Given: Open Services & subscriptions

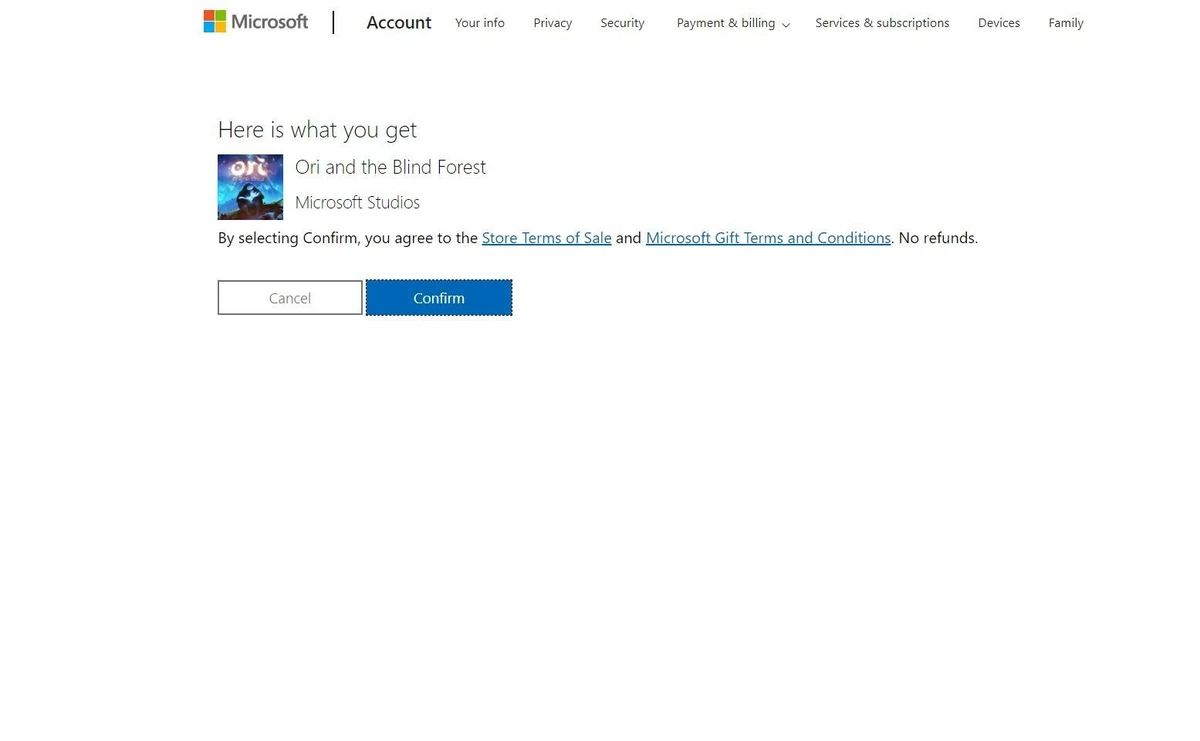Looking at the screenshot, I should click(882, 23).
